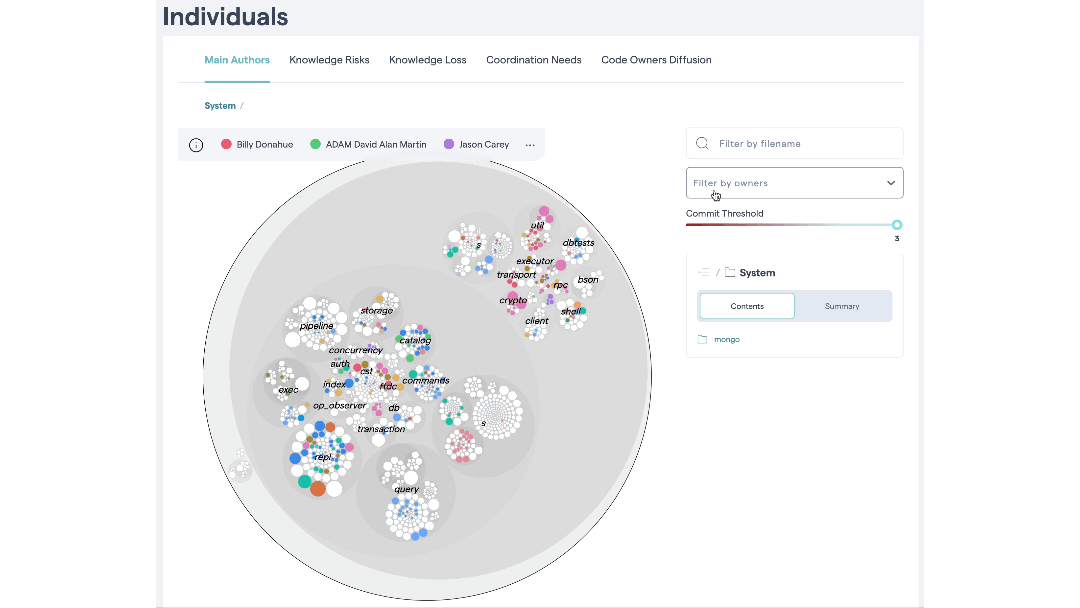Click the folder icon next to System heading
1080x608 pixels.
tap(730, 271)
